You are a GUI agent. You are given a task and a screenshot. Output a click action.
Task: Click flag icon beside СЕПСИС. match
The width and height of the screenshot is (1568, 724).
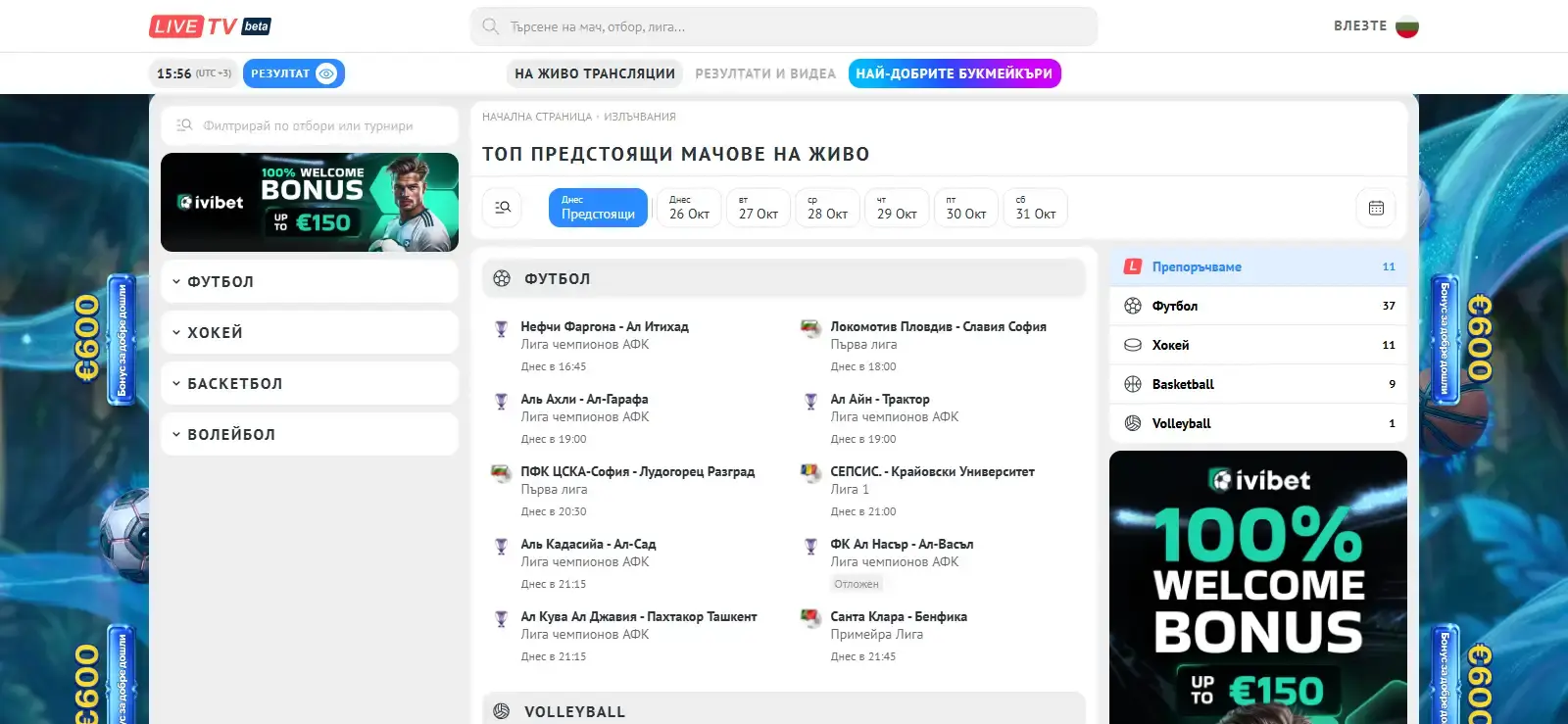pyautogui.click(x=810, y=474)
